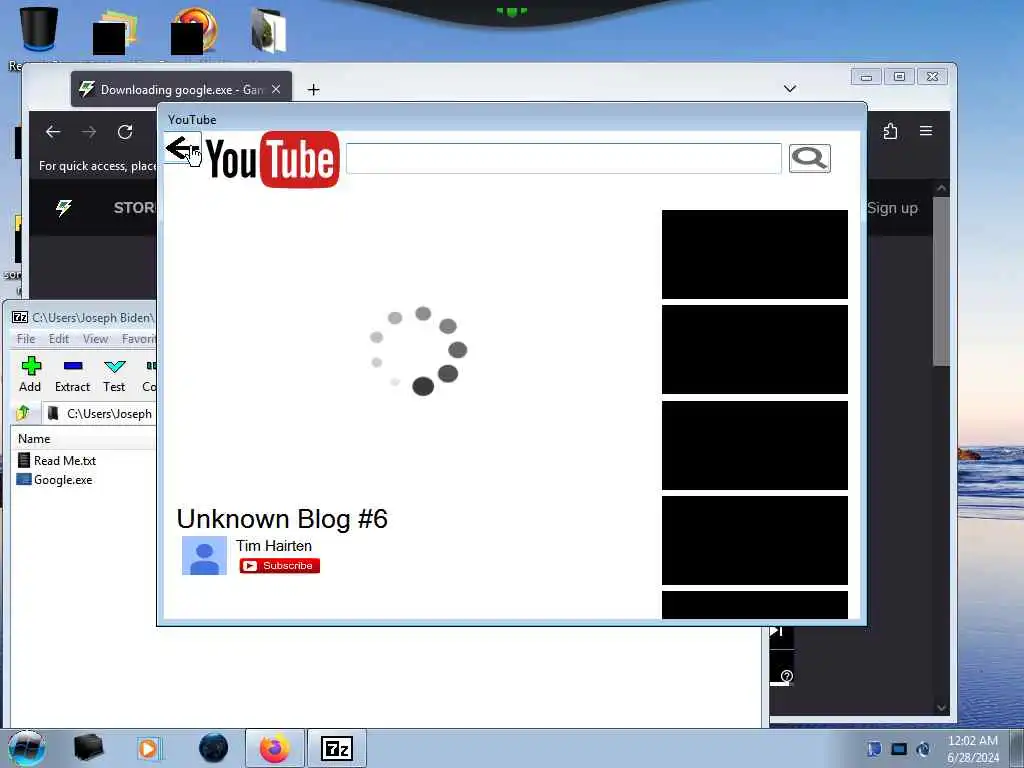Open a new browser tab with plus button
This screenshot has height=768, width=1024.
[x=313, y=89]
